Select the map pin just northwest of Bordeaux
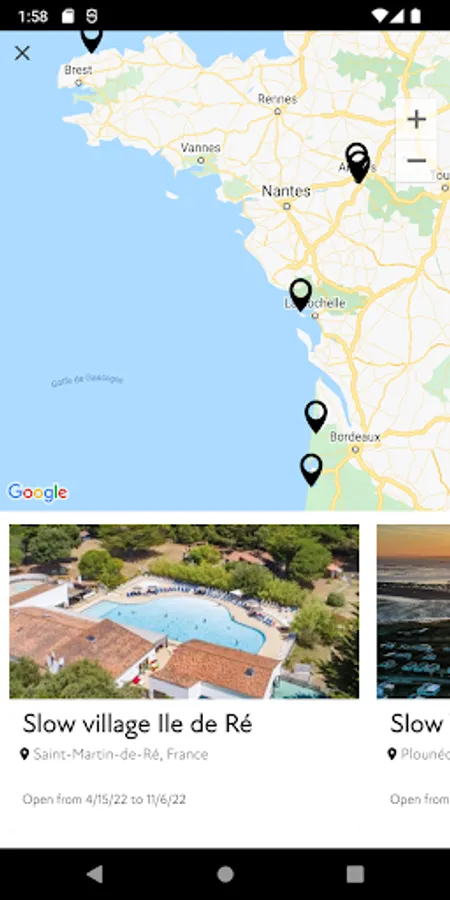 [x=316, y=417]
